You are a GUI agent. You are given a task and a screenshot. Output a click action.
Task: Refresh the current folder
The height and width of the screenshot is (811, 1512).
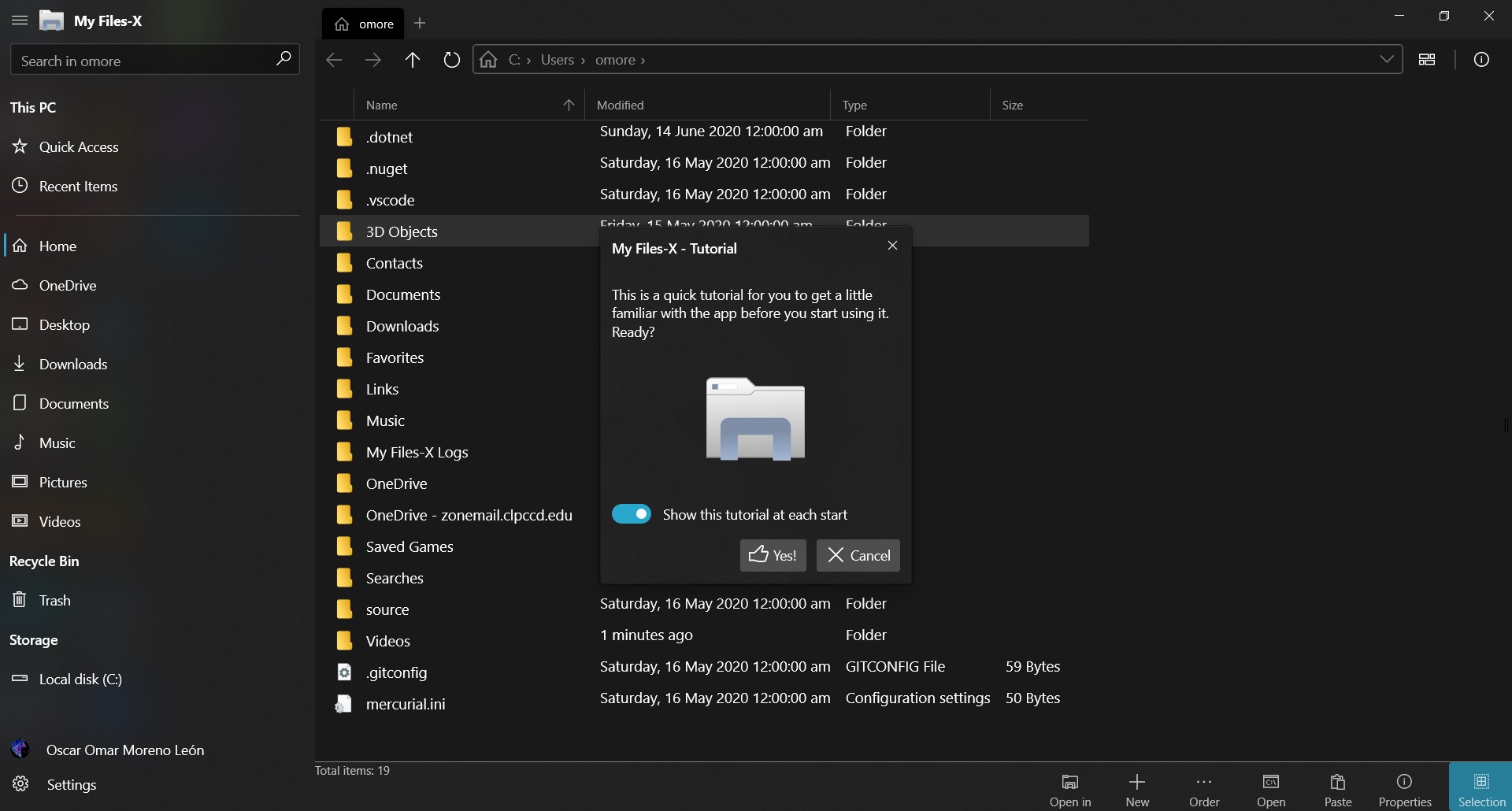[x=451, y=60]
